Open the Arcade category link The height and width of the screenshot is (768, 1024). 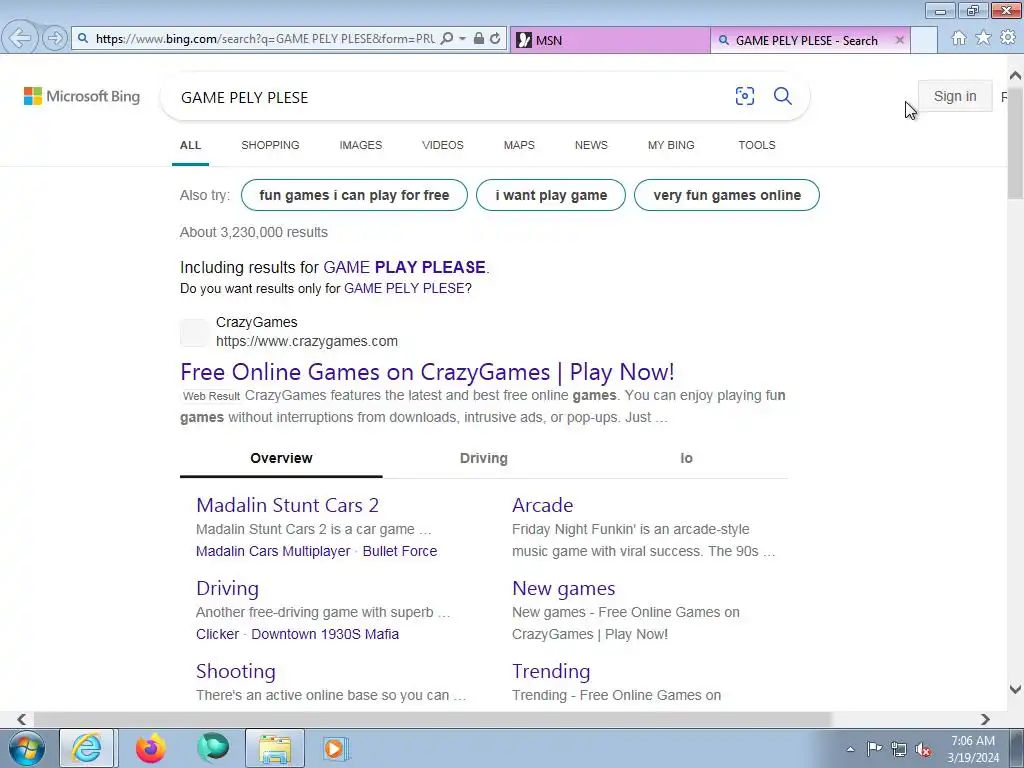point(543,505)
